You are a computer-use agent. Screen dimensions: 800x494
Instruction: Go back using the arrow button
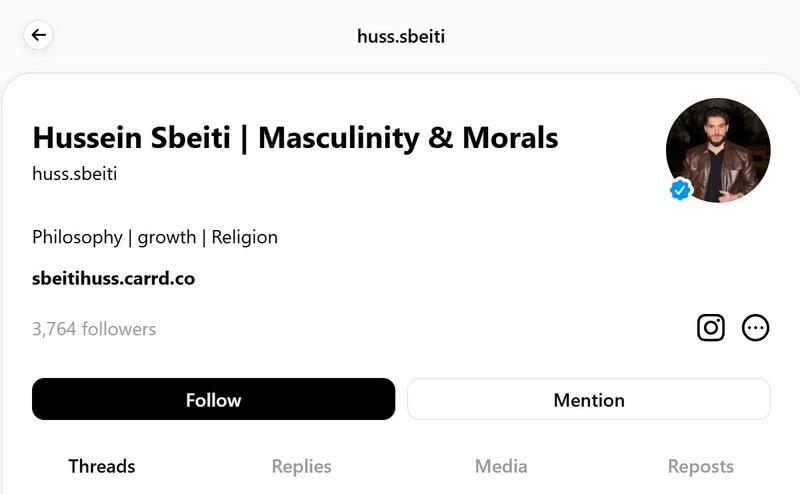pyautogui.click(x=38, y=35)
